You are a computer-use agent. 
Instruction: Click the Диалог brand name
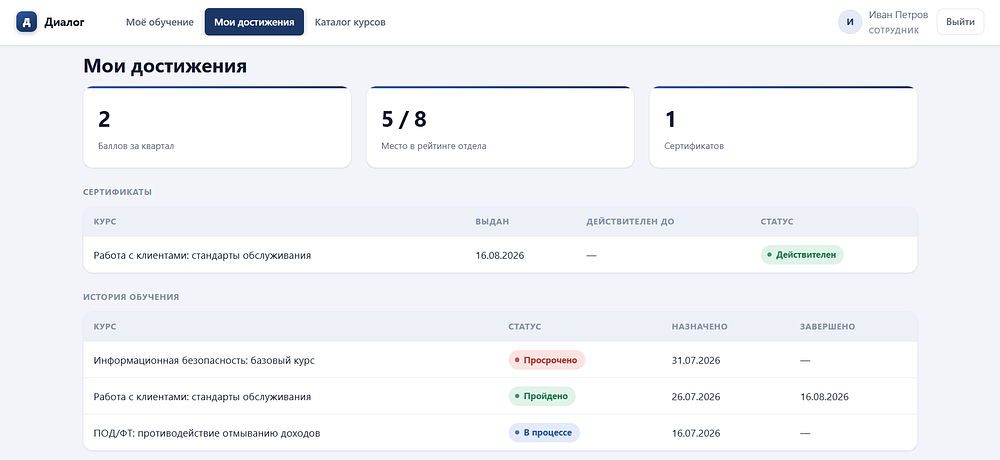point(64,22)
